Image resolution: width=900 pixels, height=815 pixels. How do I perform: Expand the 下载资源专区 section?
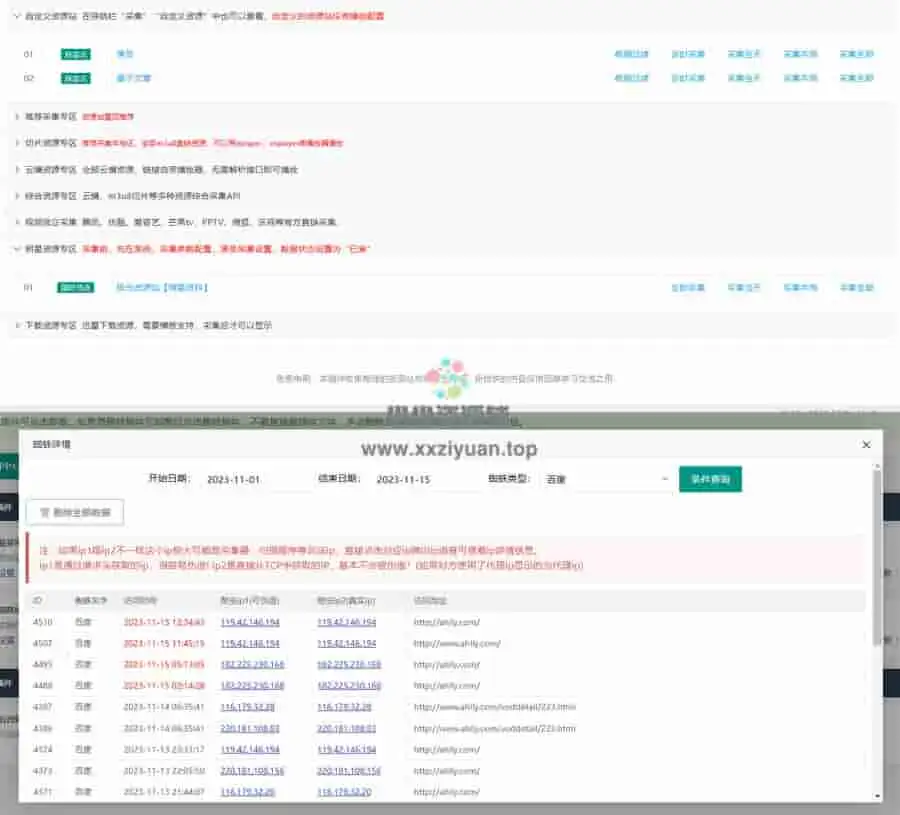(16, 325)
